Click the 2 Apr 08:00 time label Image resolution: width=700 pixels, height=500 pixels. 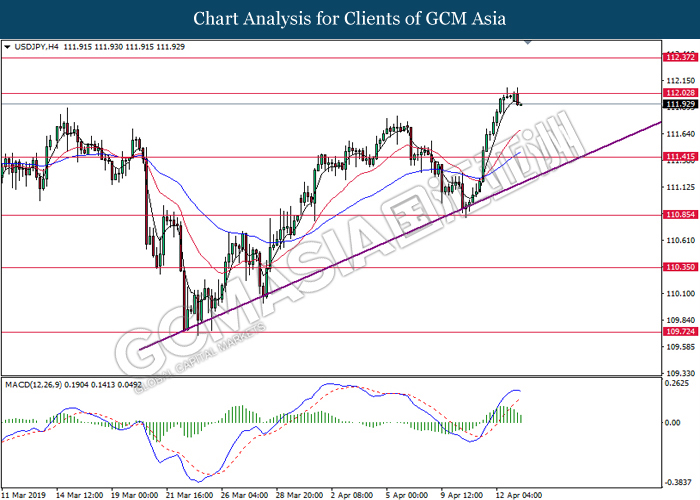pos(352,495)
